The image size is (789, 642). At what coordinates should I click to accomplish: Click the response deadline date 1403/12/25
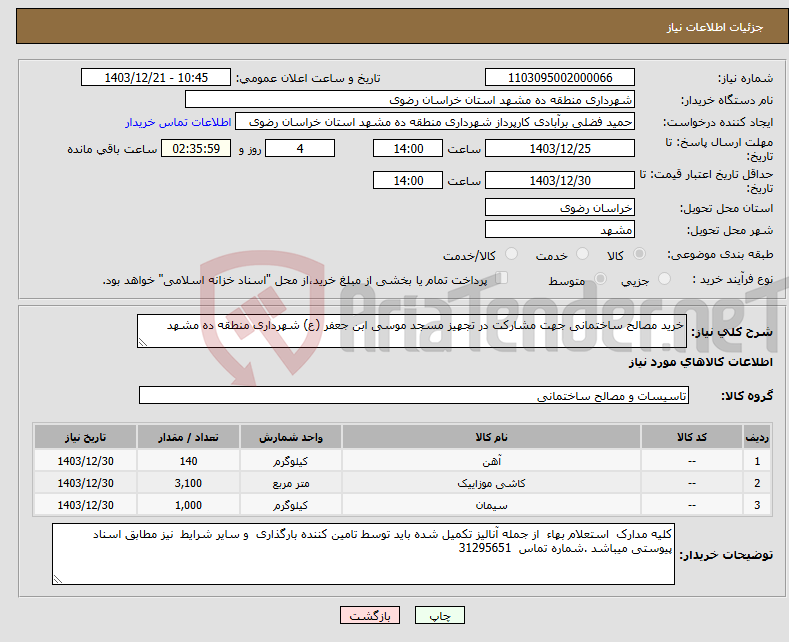pos(560,148)
